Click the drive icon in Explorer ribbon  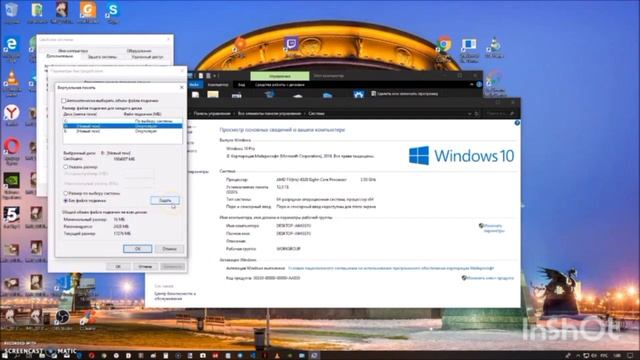tap(236, 95)
